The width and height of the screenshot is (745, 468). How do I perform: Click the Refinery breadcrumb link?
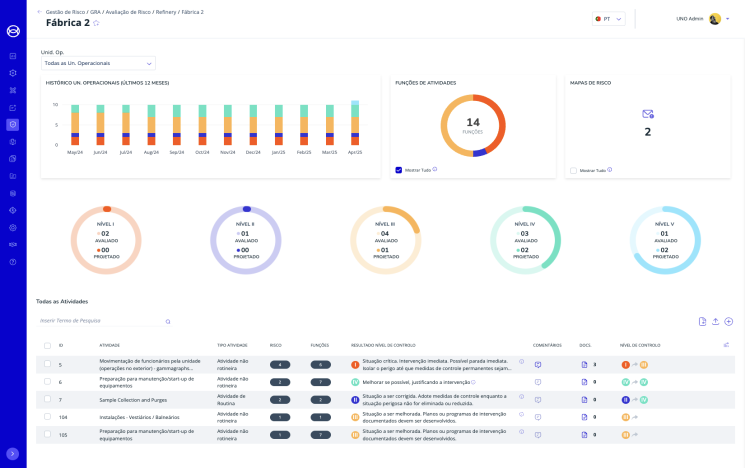coord(165,12)
